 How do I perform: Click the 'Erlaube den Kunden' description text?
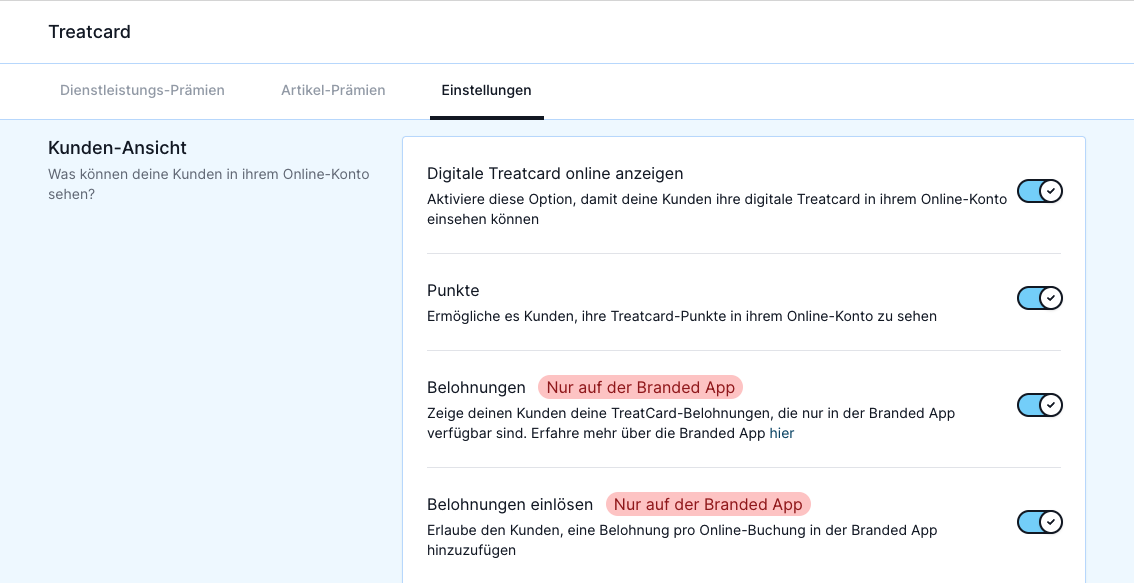click(682, 540)
